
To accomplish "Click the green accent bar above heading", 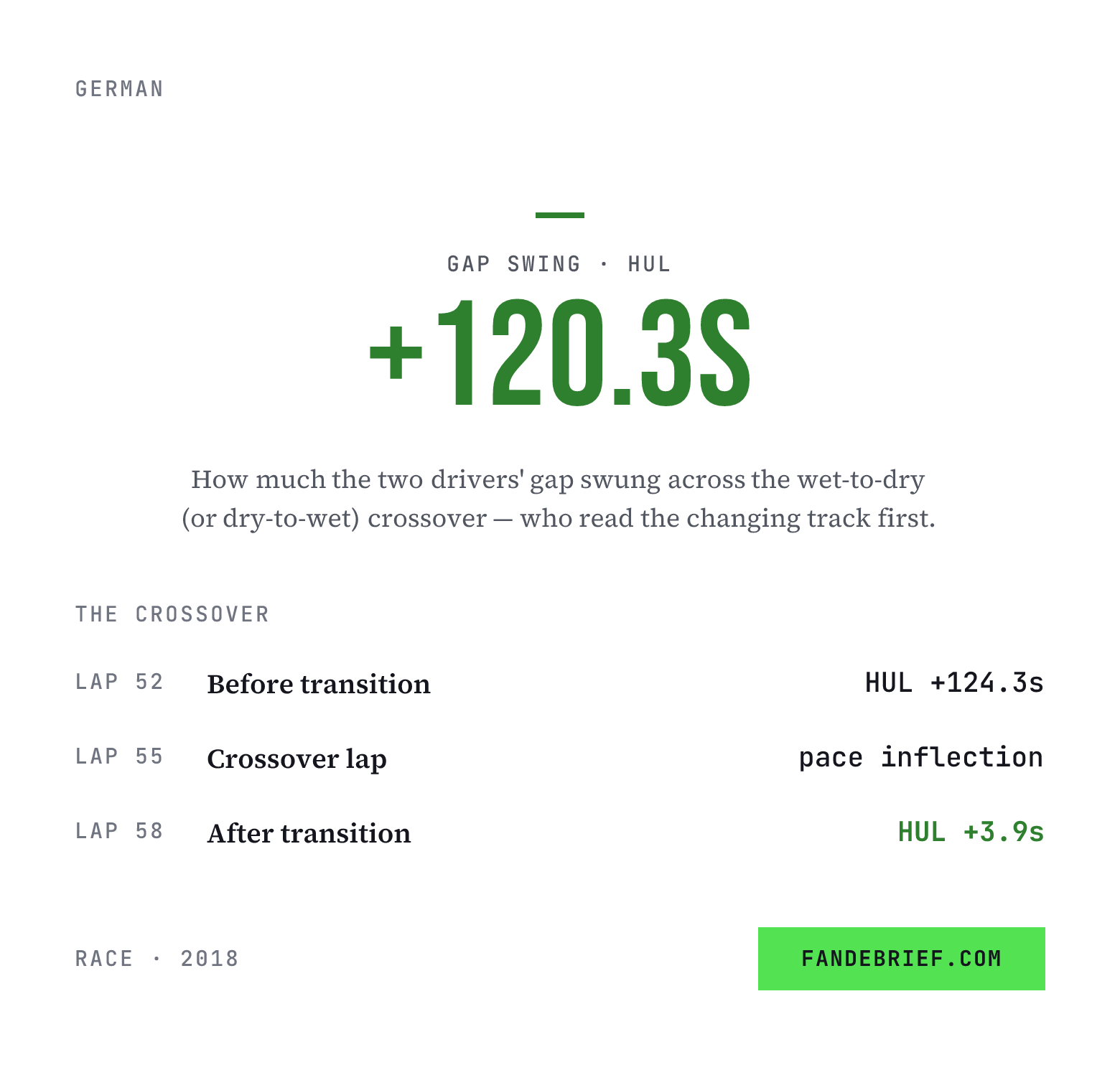I will point(560,215).
